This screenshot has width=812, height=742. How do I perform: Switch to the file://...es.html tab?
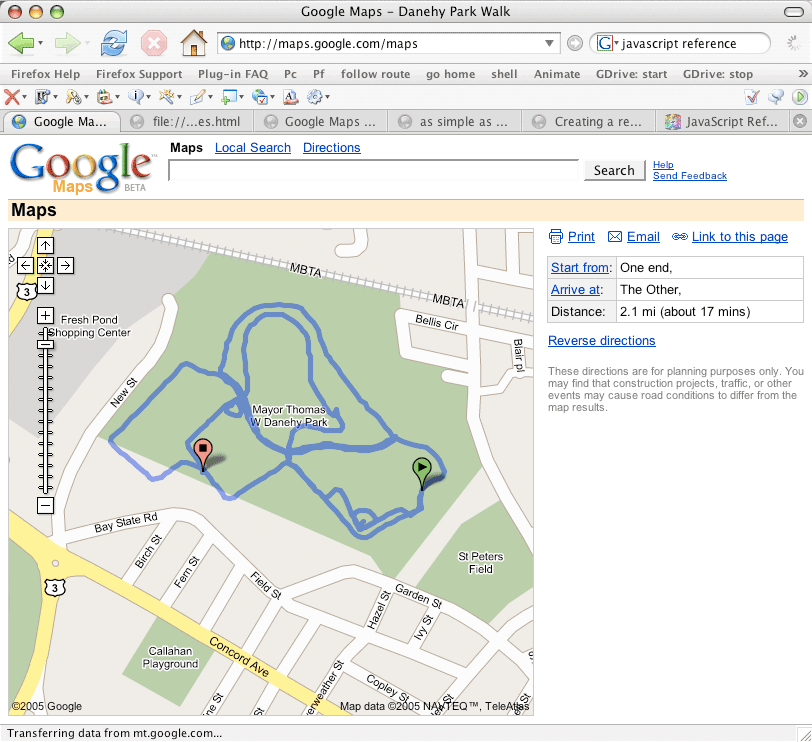tap(187, 122)
